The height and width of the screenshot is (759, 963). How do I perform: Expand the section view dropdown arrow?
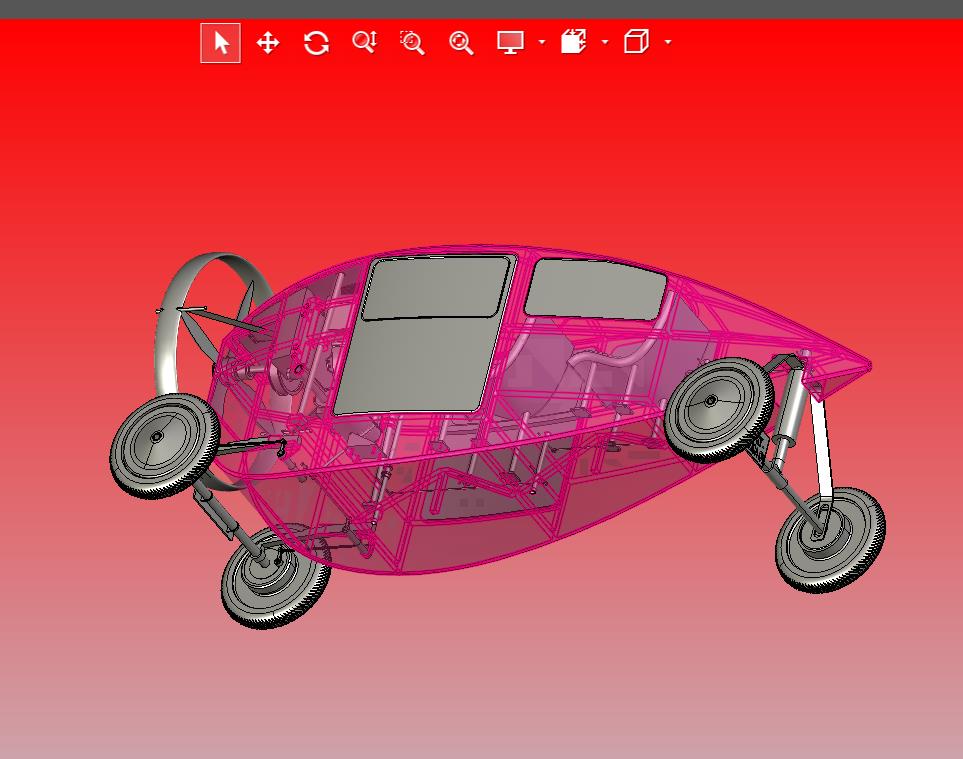(x=605, y=42)
